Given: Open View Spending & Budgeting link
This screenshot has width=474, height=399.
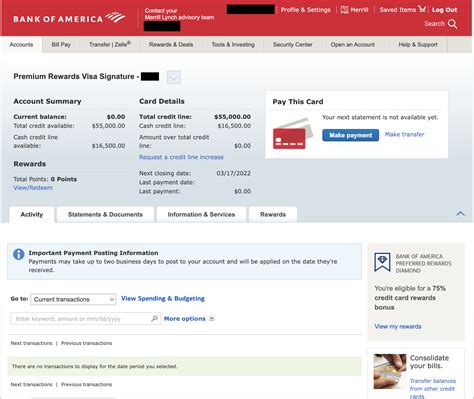Looking at the screenshot, I should (x=163, y=299).
